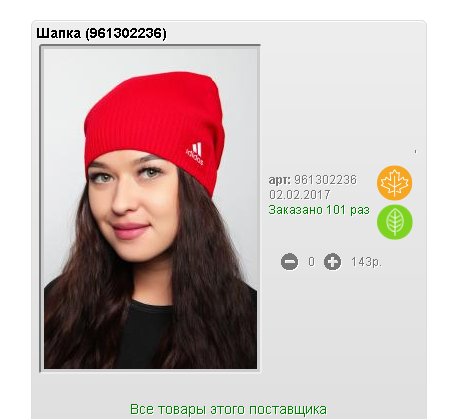Click the small dark mark above season icons
Screen dimensions: 459x419
click(x=415, y=151)
